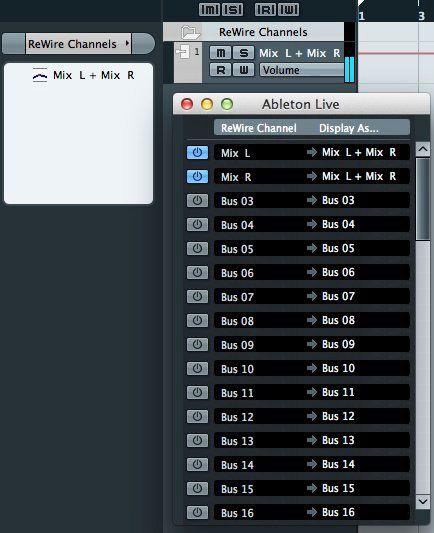Mute the Mix L + Mix R track
Screen dimensions: 434x533
coord(221,53)
